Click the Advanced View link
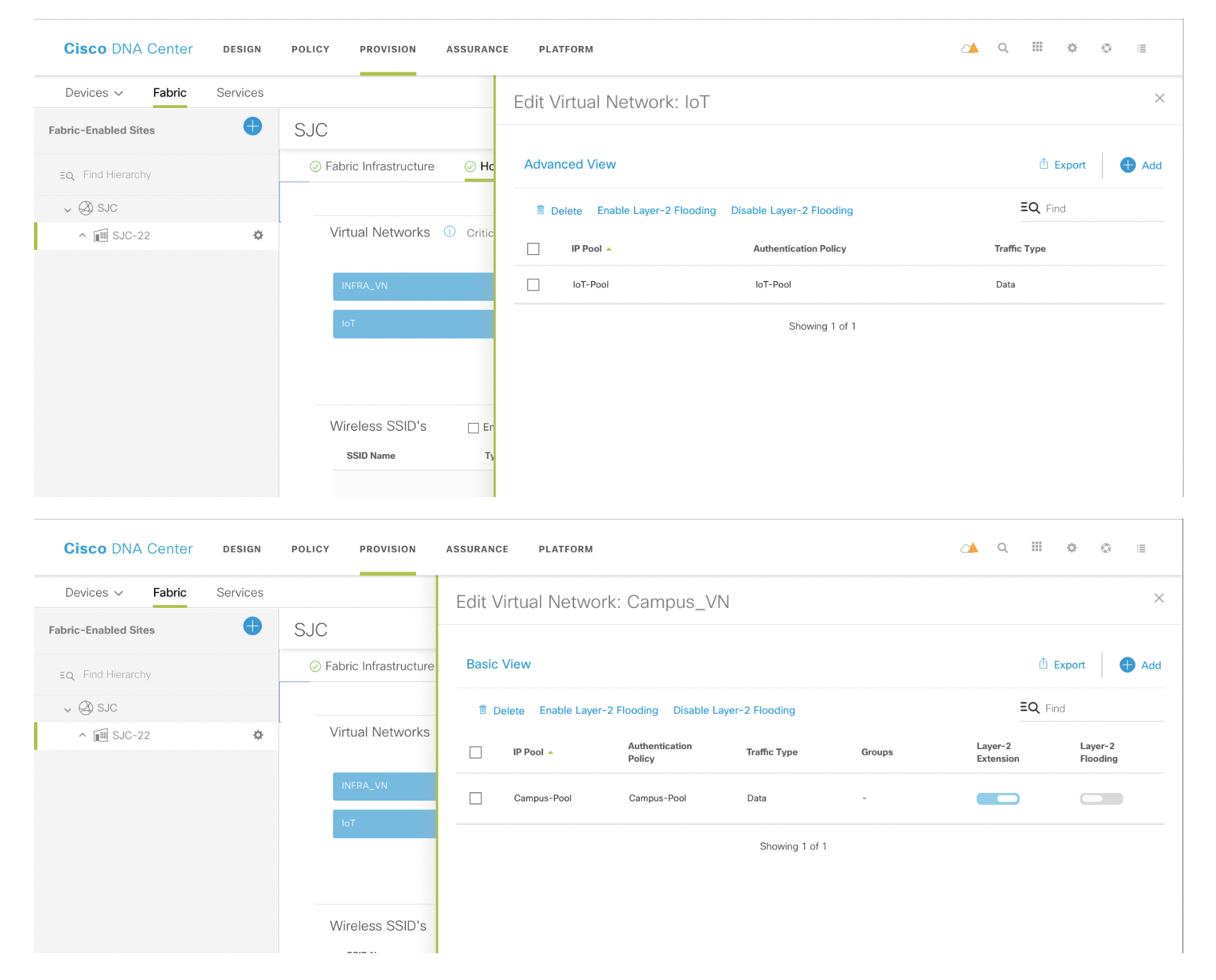This screenshot has width=1216, height=980. pyautogui.click(x=569, y=165)
